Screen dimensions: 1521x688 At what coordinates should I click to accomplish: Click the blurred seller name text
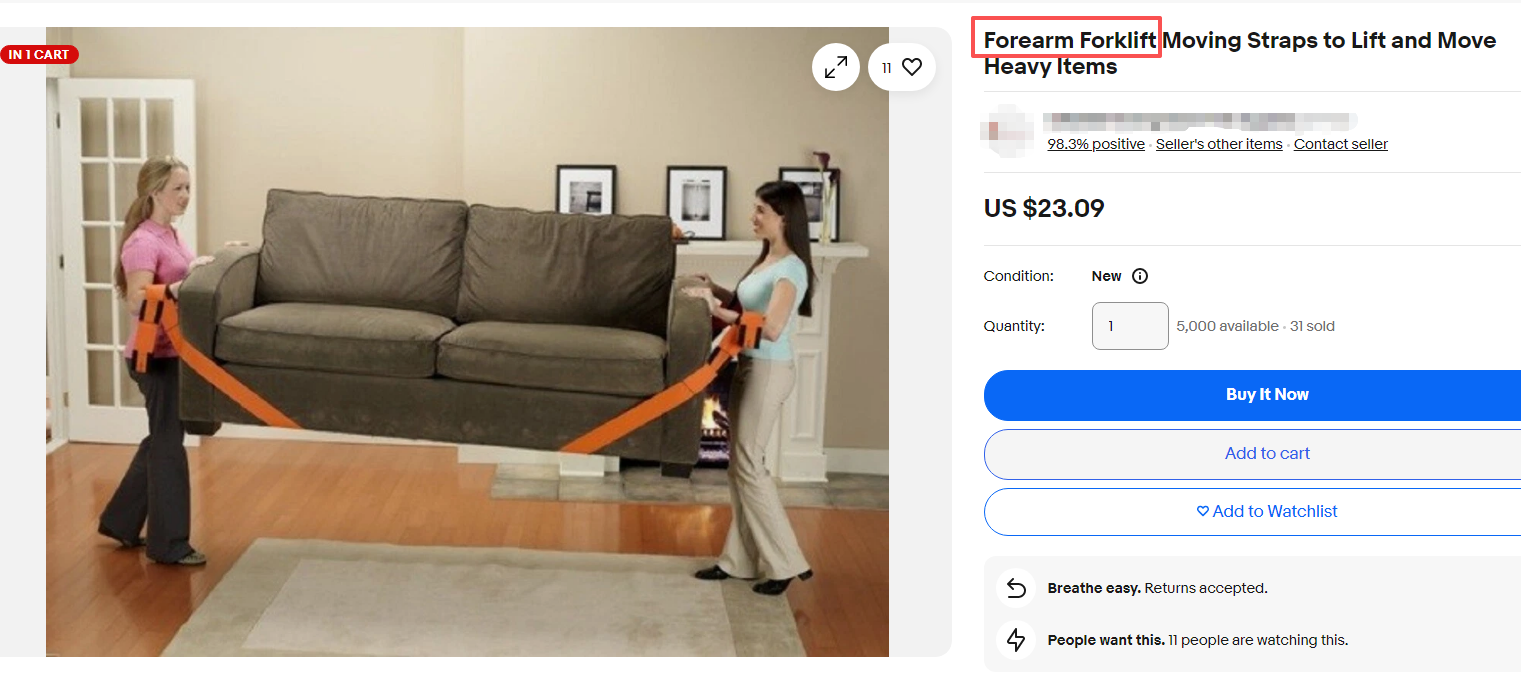[1200, 121]
